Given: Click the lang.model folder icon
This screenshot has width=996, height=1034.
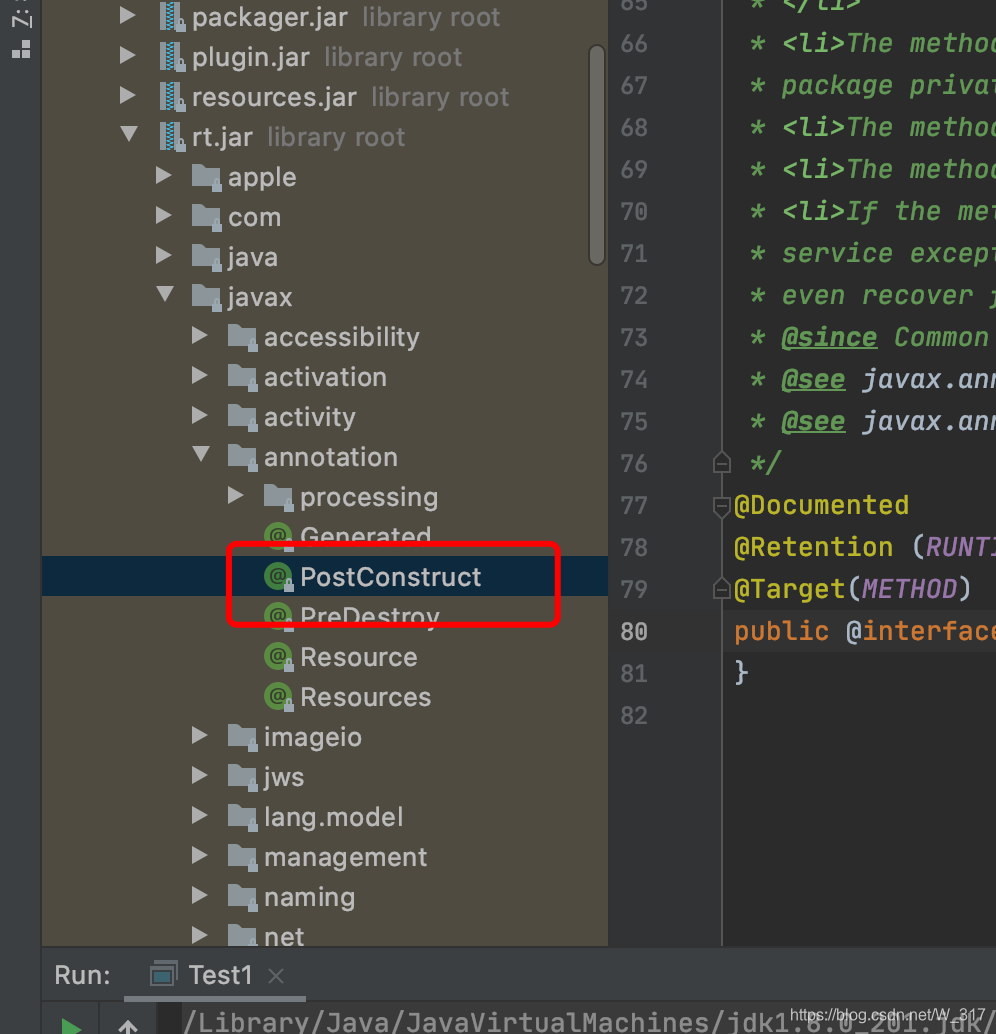Looking at the screenshot, I should 242,818.
